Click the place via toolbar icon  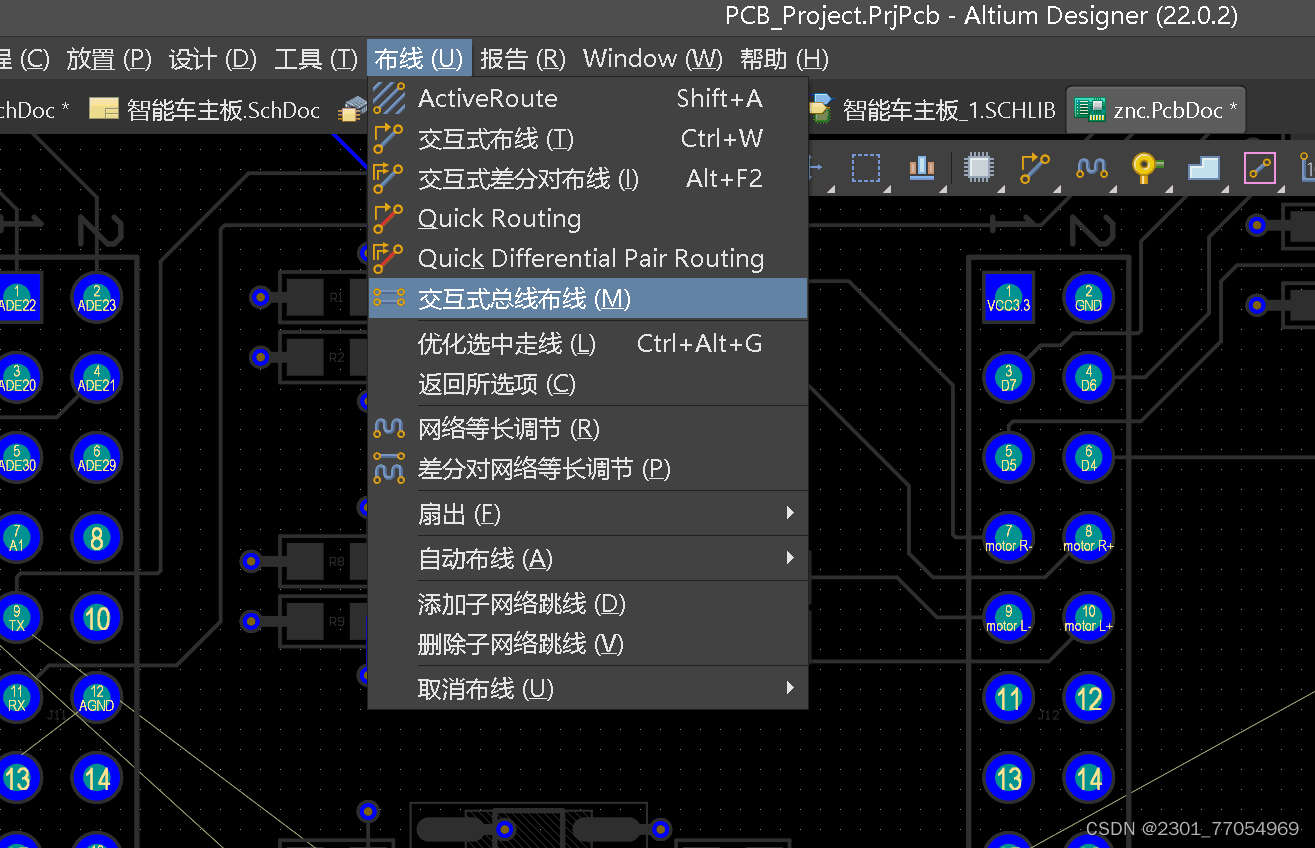coord(1146,168)
